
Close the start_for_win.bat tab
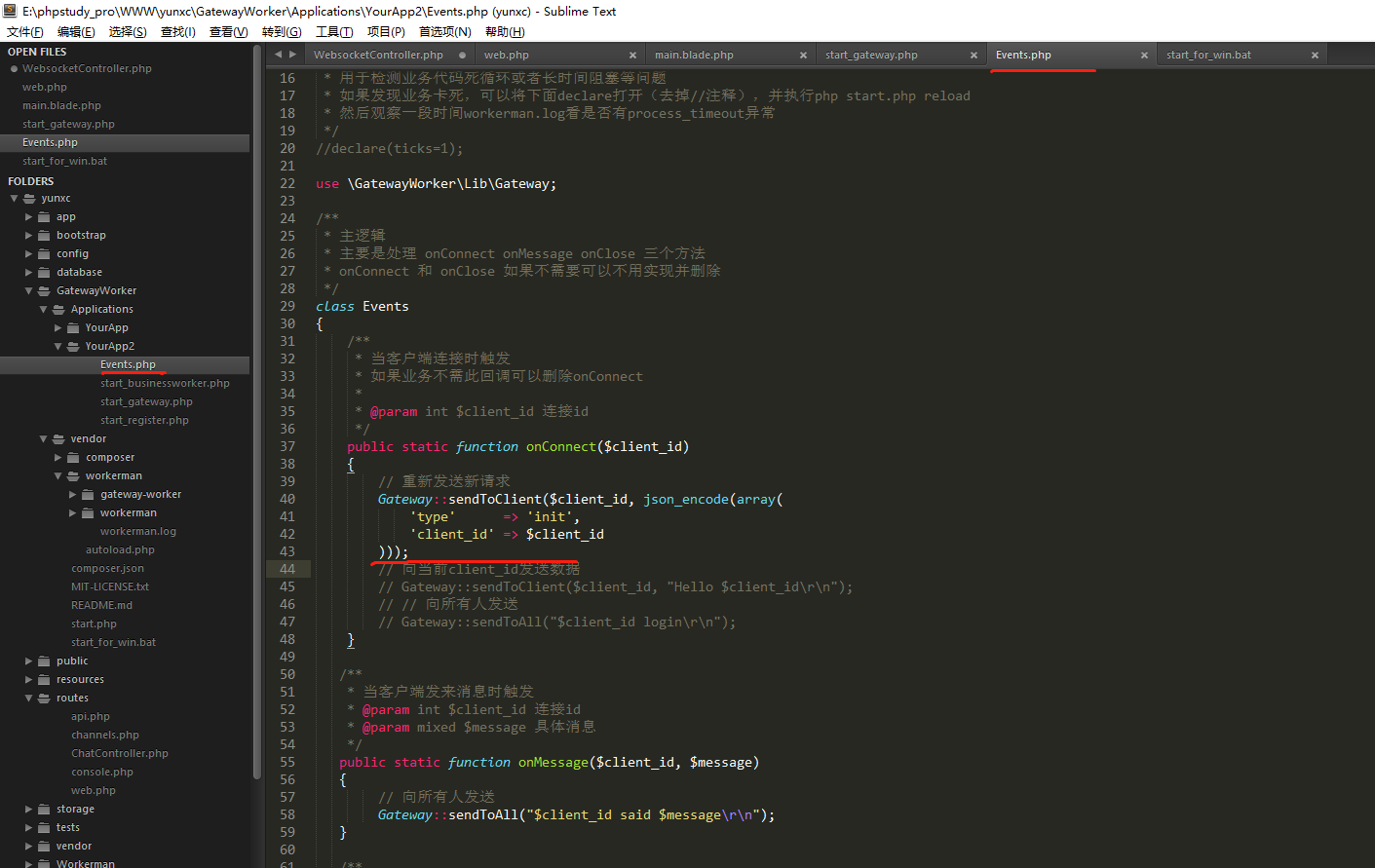[x=1315, y=56]
